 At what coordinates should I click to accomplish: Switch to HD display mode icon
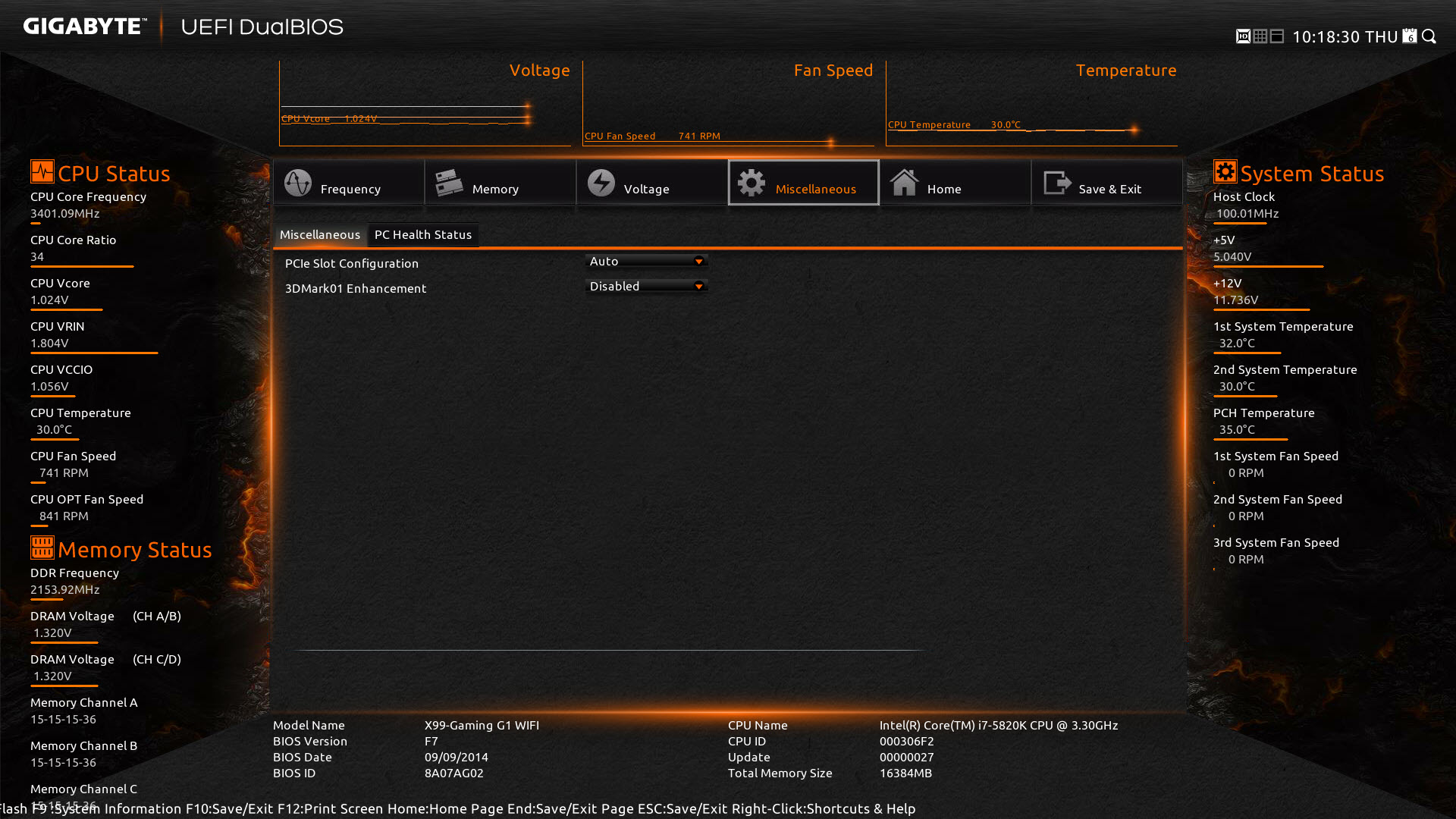tap(1243, 36)
